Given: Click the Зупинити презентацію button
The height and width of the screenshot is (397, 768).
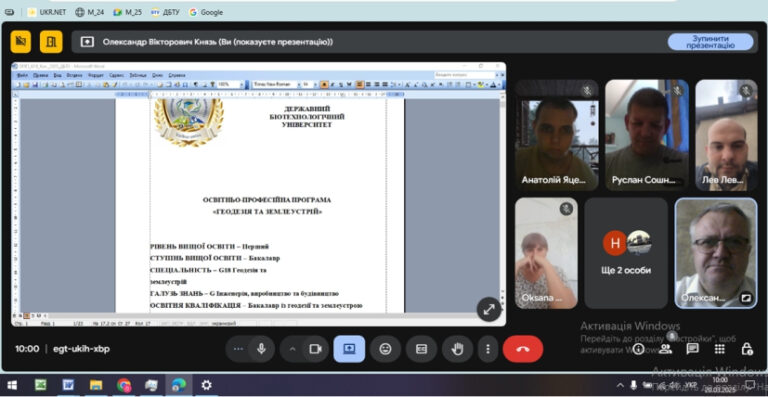Looking at the screenshot, I should coord(710,42).
